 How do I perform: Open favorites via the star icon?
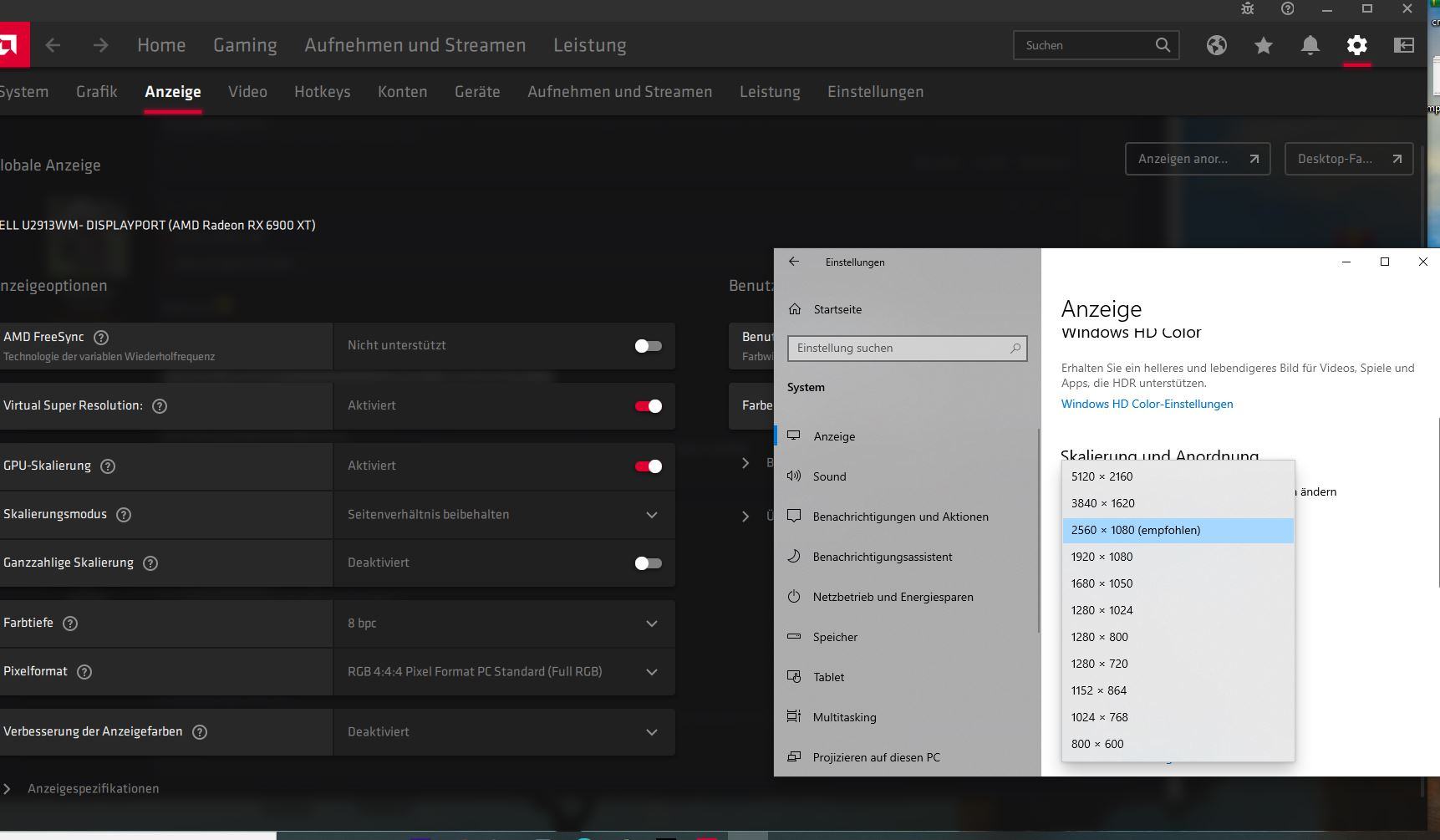pyautogui.click(x=1263, y=45)
